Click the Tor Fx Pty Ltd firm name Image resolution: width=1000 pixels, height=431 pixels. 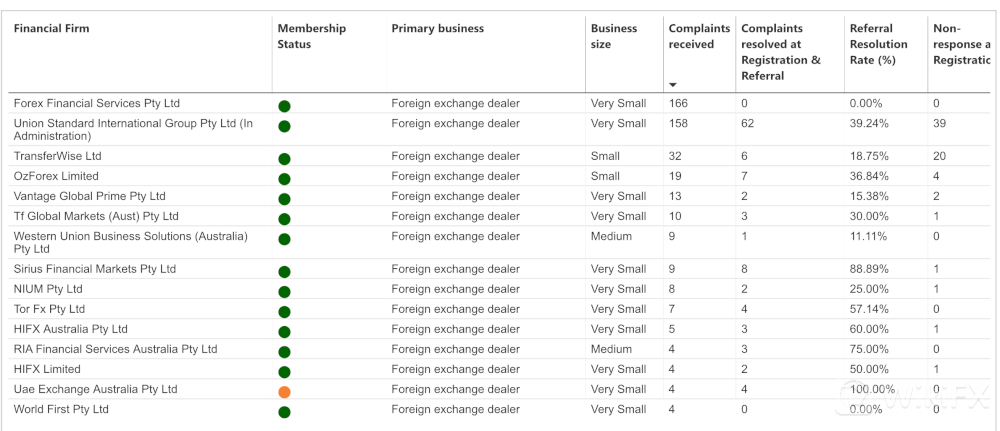tap(49, 309)
